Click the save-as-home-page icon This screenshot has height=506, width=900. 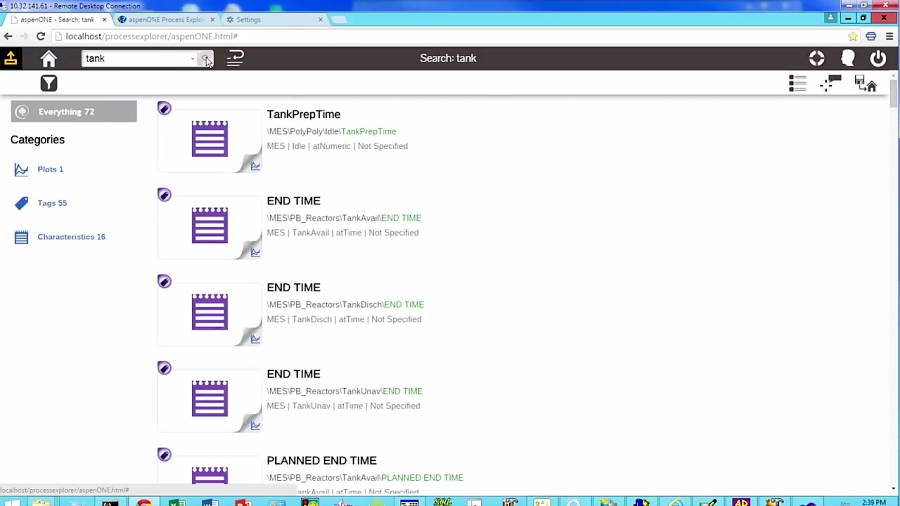point(866,84)
